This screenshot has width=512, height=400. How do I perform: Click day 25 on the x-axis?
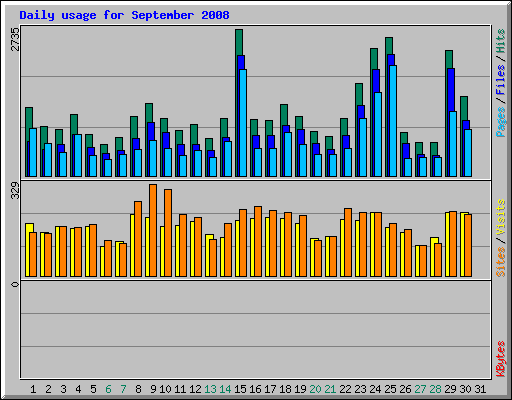coord(390,389)
